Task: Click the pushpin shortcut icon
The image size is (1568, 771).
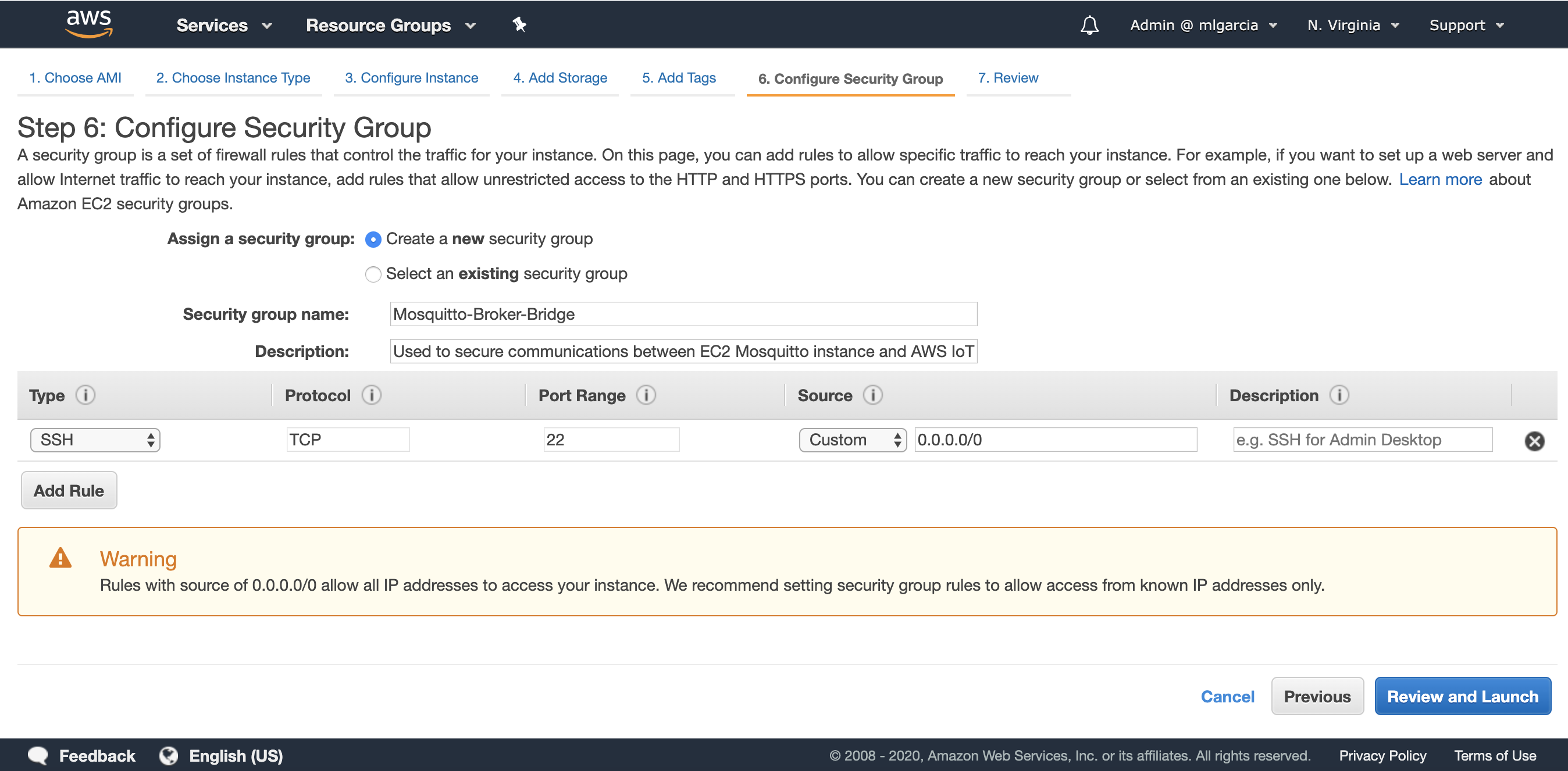Action: pyautogui.click(x=519, y=25)
